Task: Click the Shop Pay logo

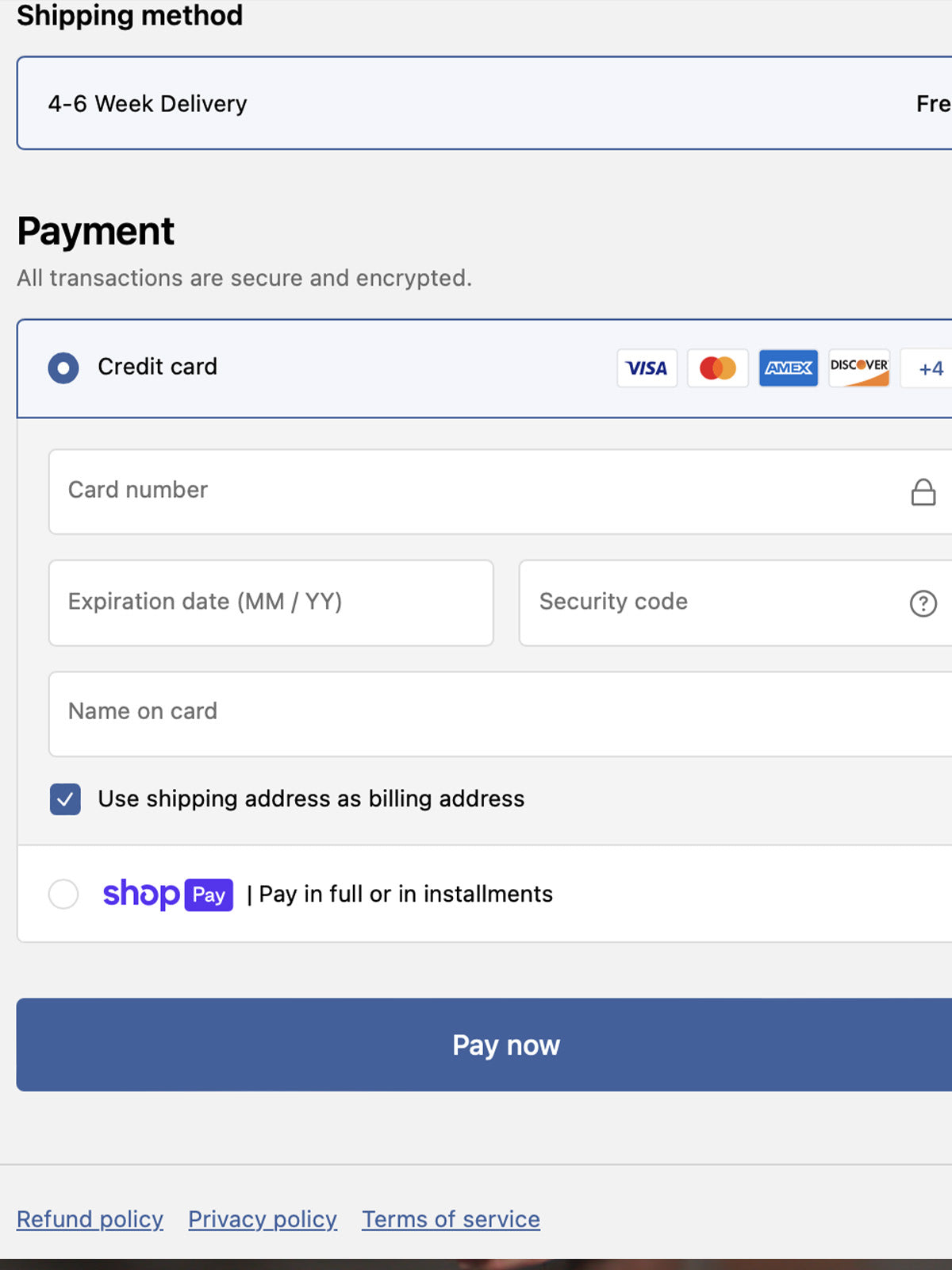Action: click(168, 895)
